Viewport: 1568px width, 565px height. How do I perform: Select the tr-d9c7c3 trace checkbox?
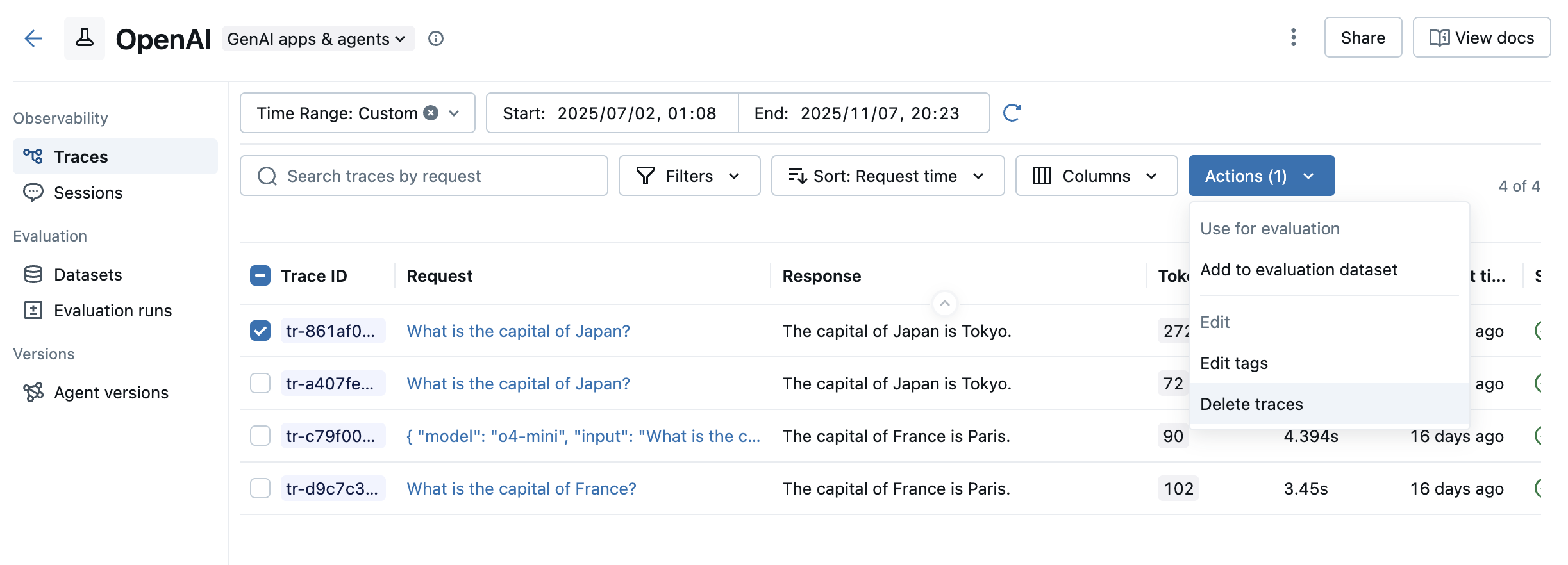[x=260, y=488]
